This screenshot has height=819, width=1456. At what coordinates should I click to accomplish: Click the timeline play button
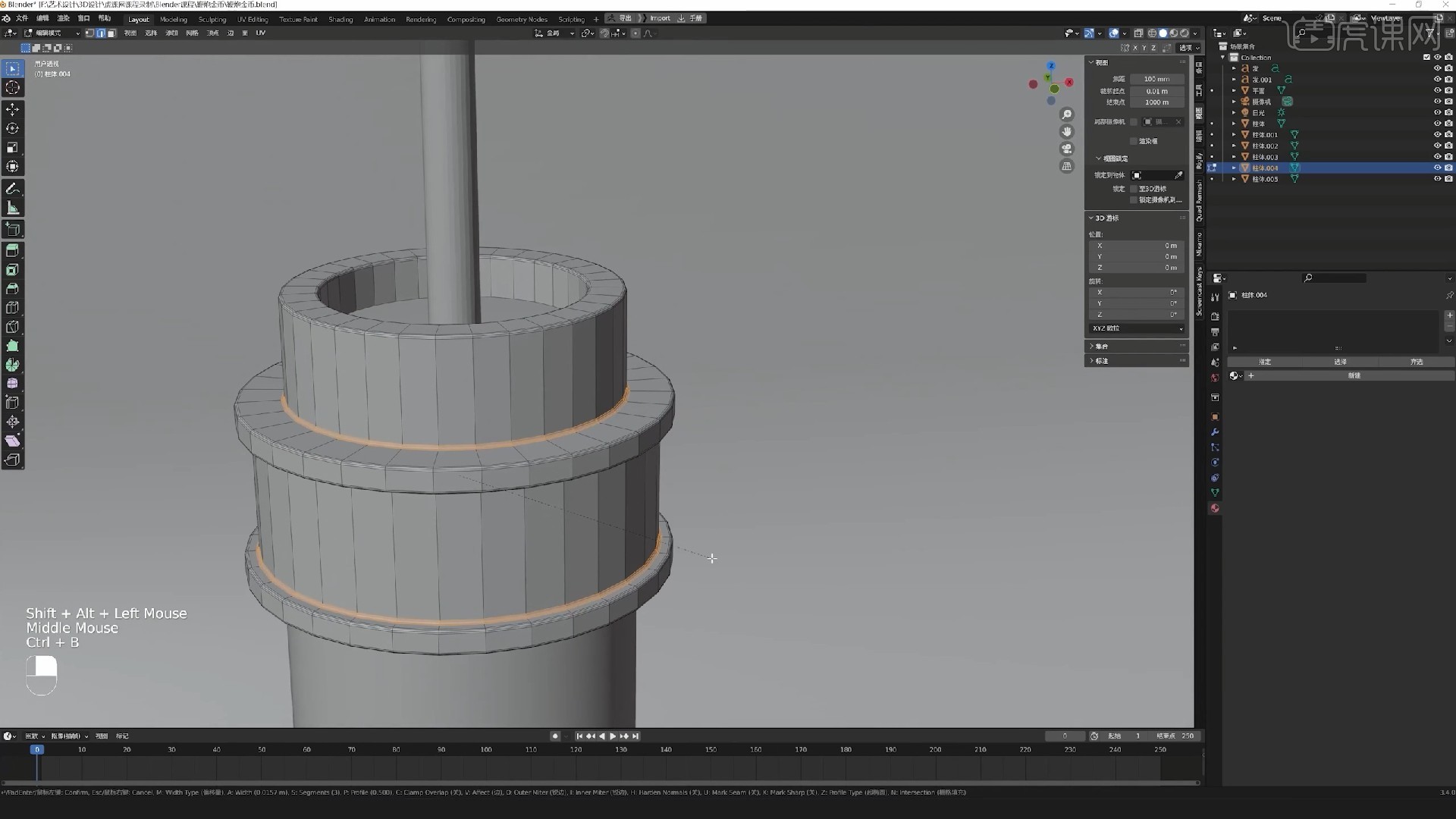pyautogui.click(x=613, y=736)
